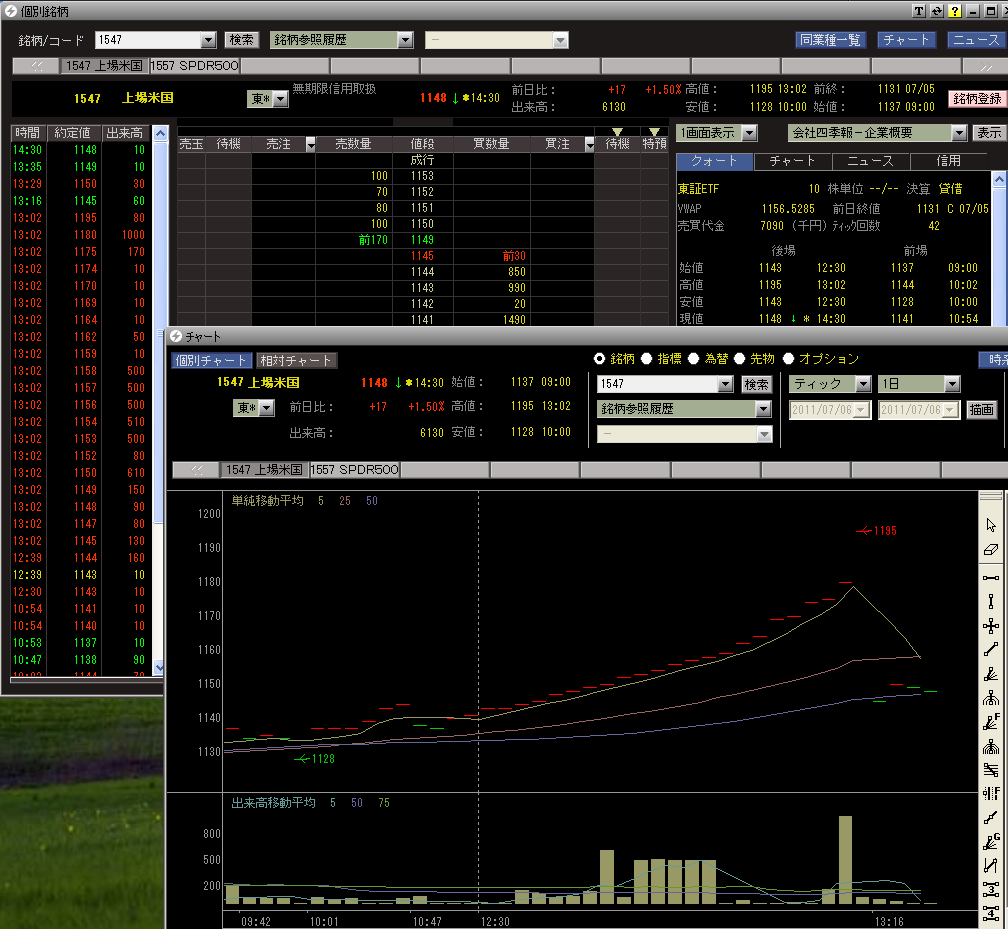This screenshot has width=1008, height=929.
Task: Select the 為替 radio button
Action: [693, 359]
